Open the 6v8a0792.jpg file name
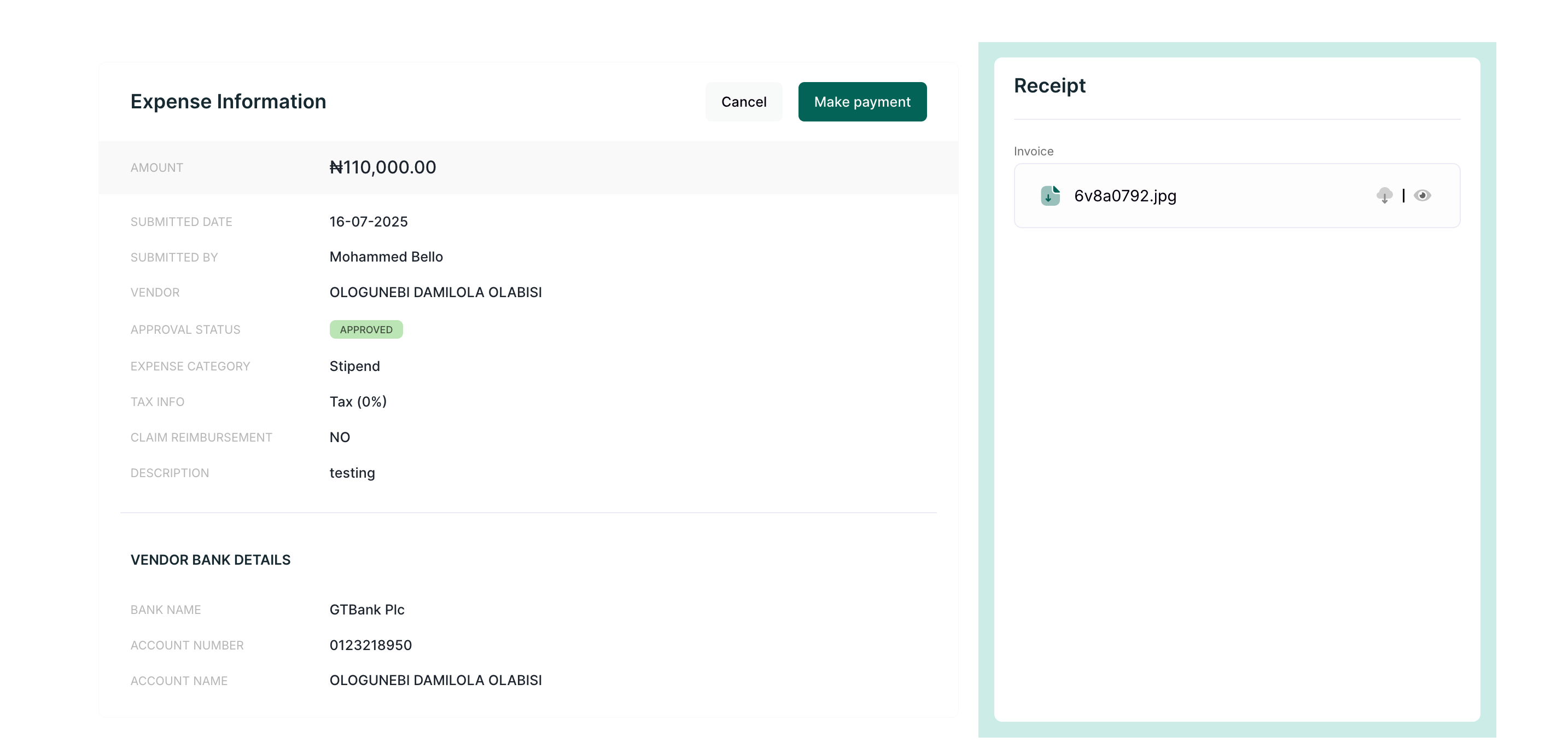This screenshot has height=748, width=1568. [1124, 196]
